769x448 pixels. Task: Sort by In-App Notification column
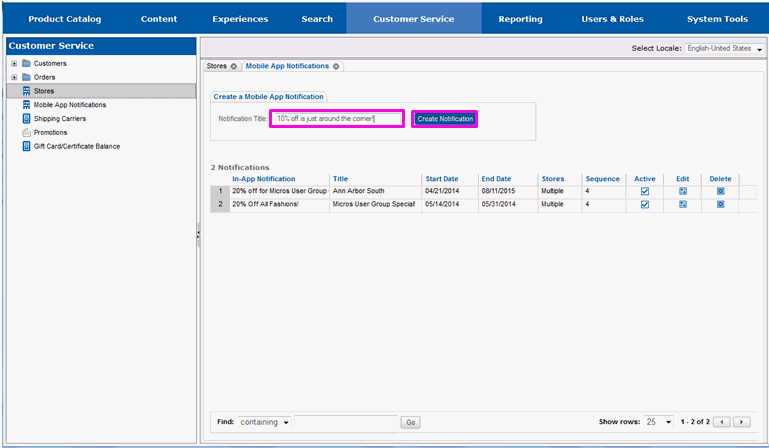pos(263,179)
